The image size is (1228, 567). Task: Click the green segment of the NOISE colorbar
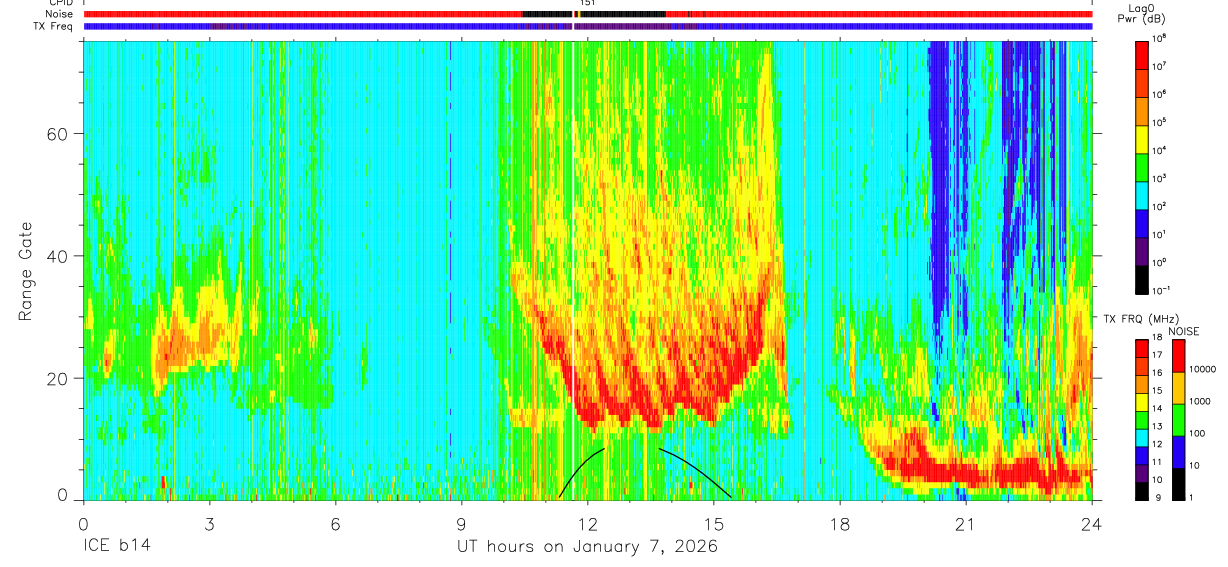[x=1180, y=419]
